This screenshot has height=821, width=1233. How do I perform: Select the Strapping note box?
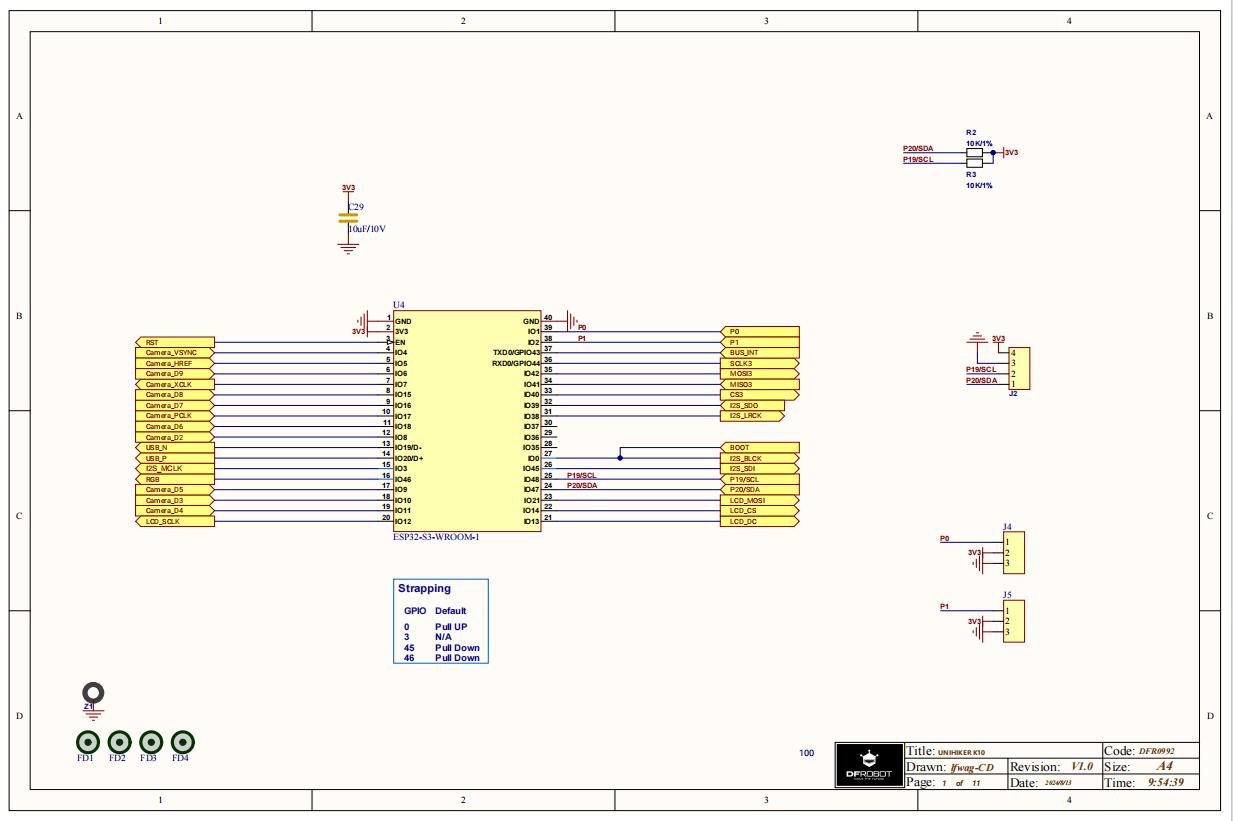[440, 622]
